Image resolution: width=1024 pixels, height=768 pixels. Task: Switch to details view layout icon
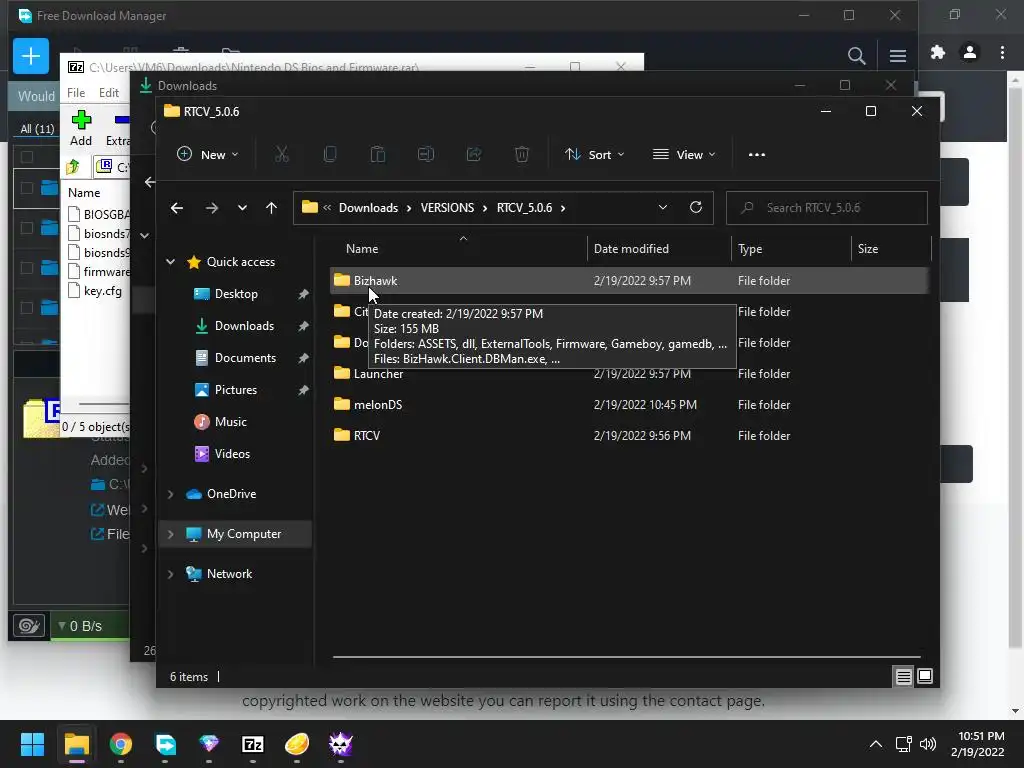903,677
